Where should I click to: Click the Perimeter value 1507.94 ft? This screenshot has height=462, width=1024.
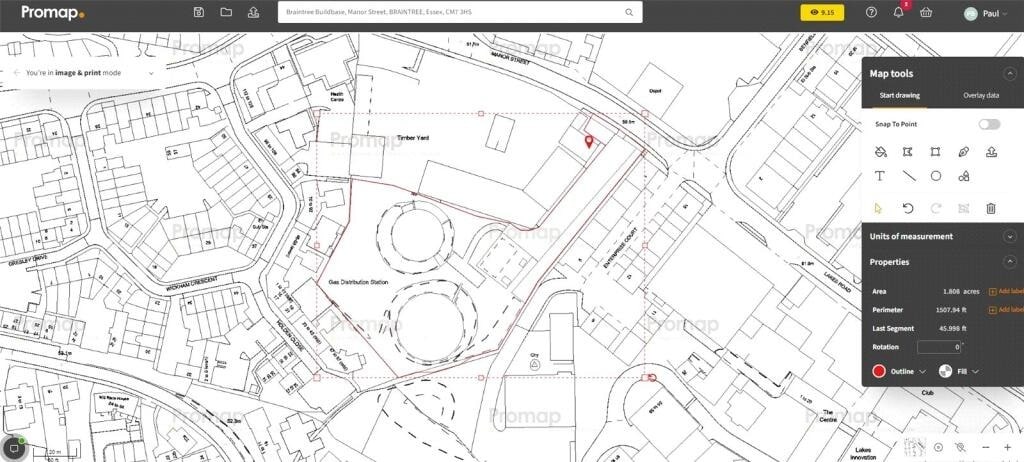pos(952,310)
